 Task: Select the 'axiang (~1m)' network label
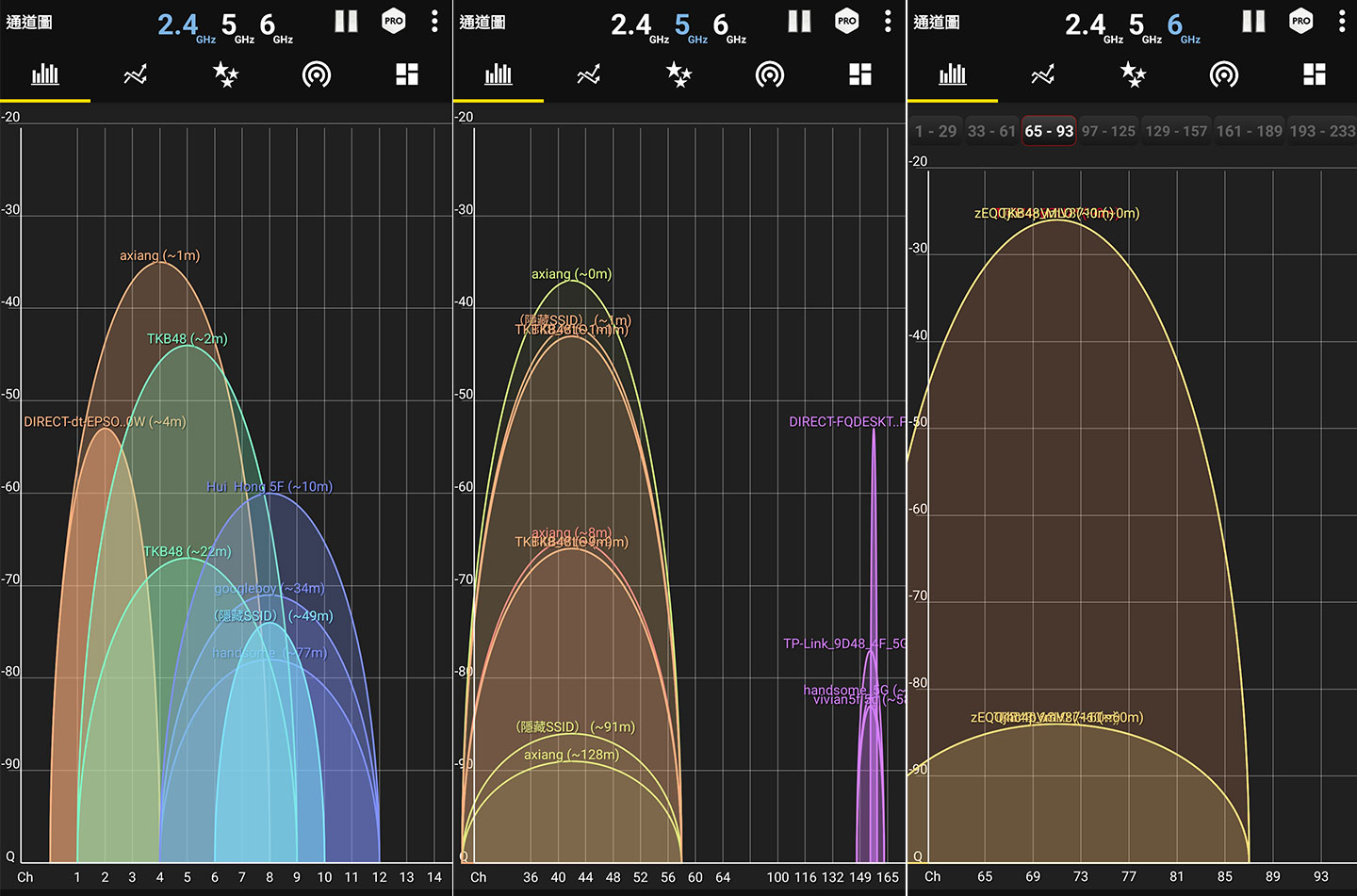point(159,255)
